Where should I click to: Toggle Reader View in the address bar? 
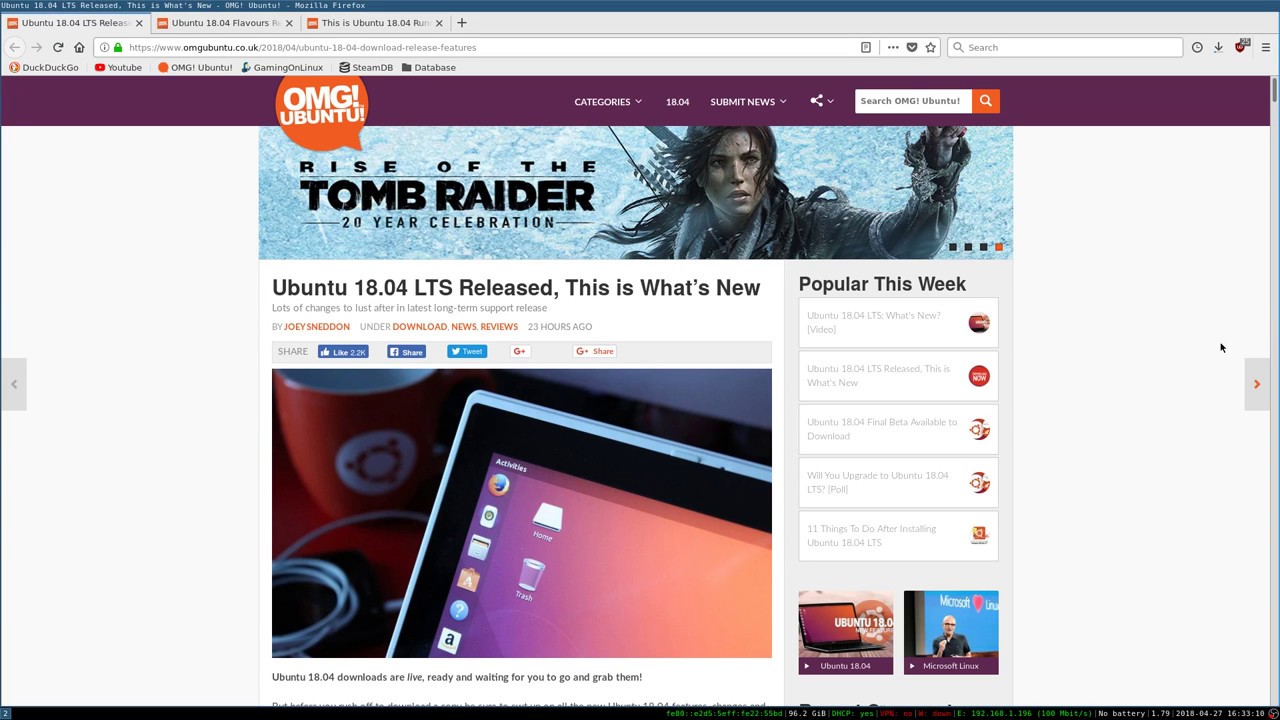tap(866, 47)
